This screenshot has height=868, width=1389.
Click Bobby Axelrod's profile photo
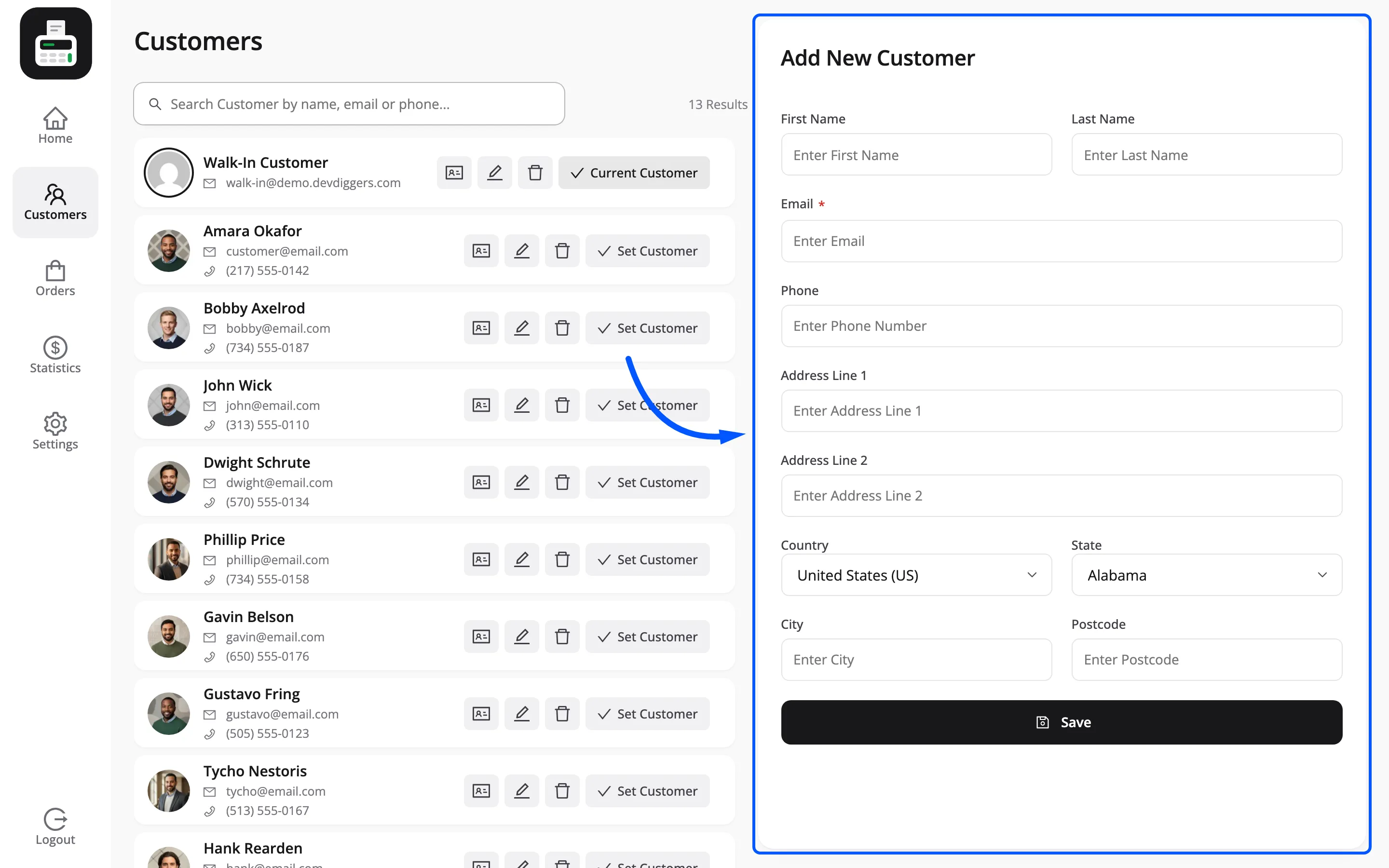(169, 328)
